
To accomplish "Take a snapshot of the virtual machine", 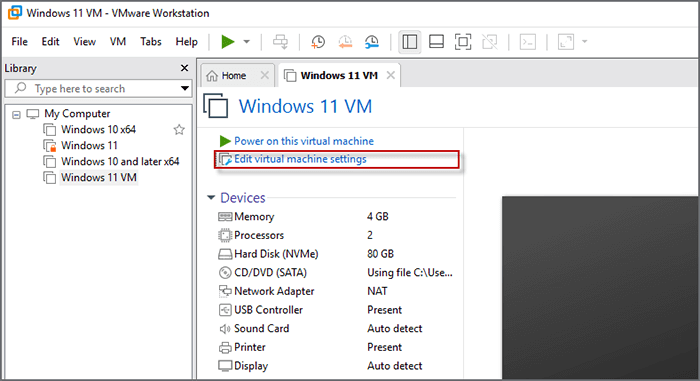I will point(318,42).
